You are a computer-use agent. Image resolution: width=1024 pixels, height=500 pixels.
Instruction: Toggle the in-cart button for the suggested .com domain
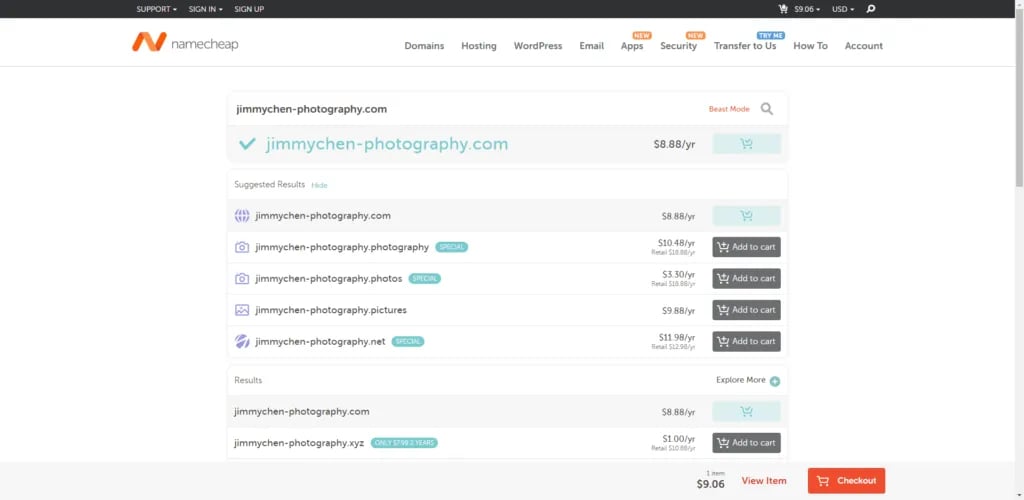(x=746, y=215)
